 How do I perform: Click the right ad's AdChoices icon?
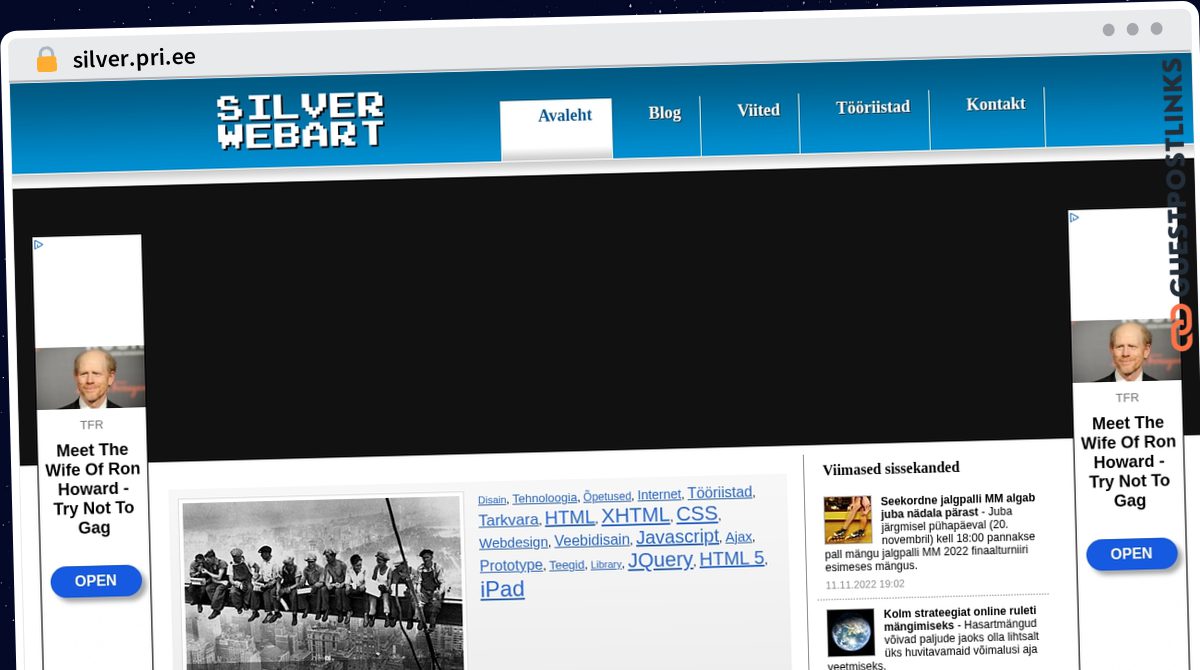point(1075,218)
